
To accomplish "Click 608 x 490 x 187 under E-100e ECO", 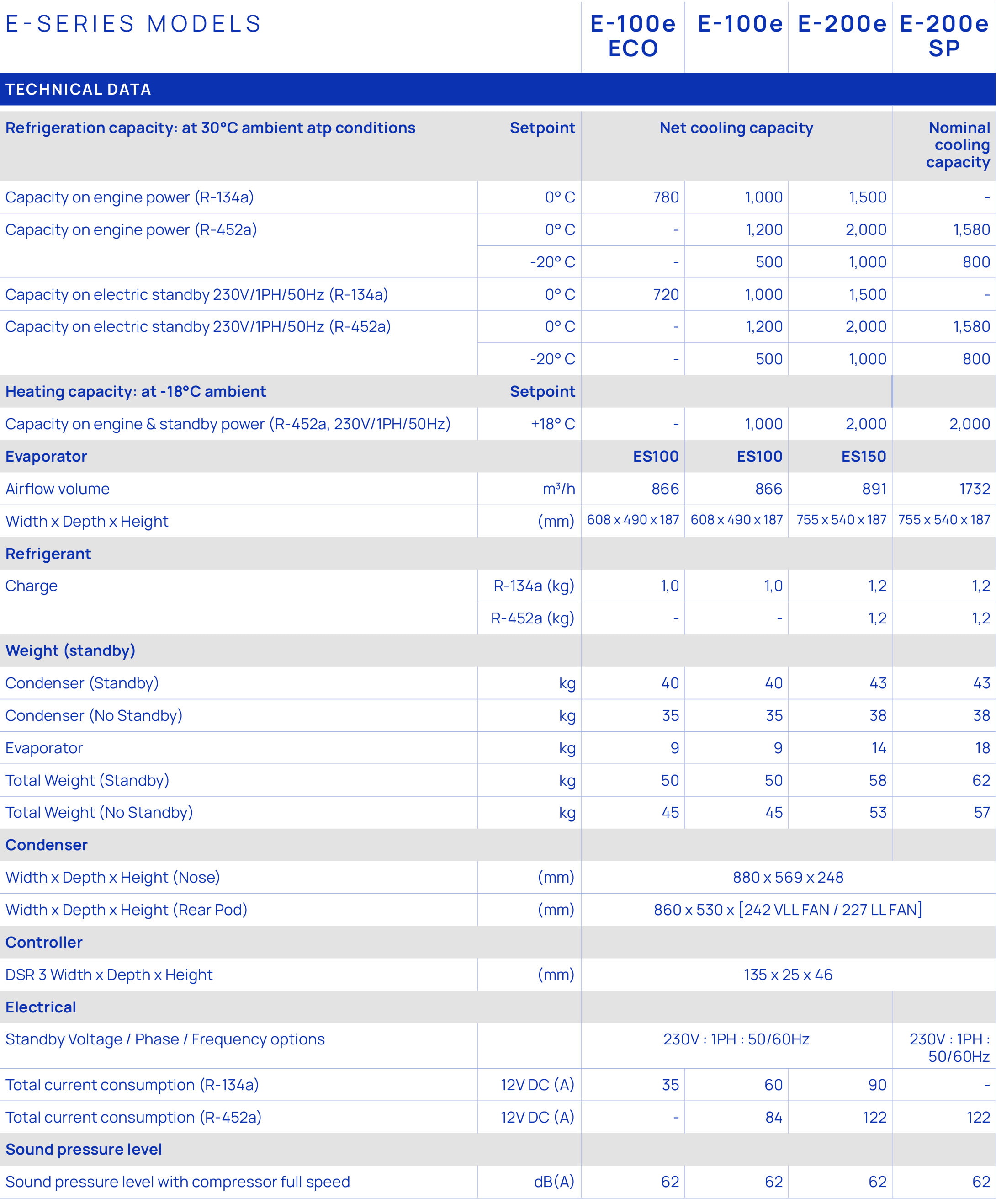I will [x=633, y=520].
